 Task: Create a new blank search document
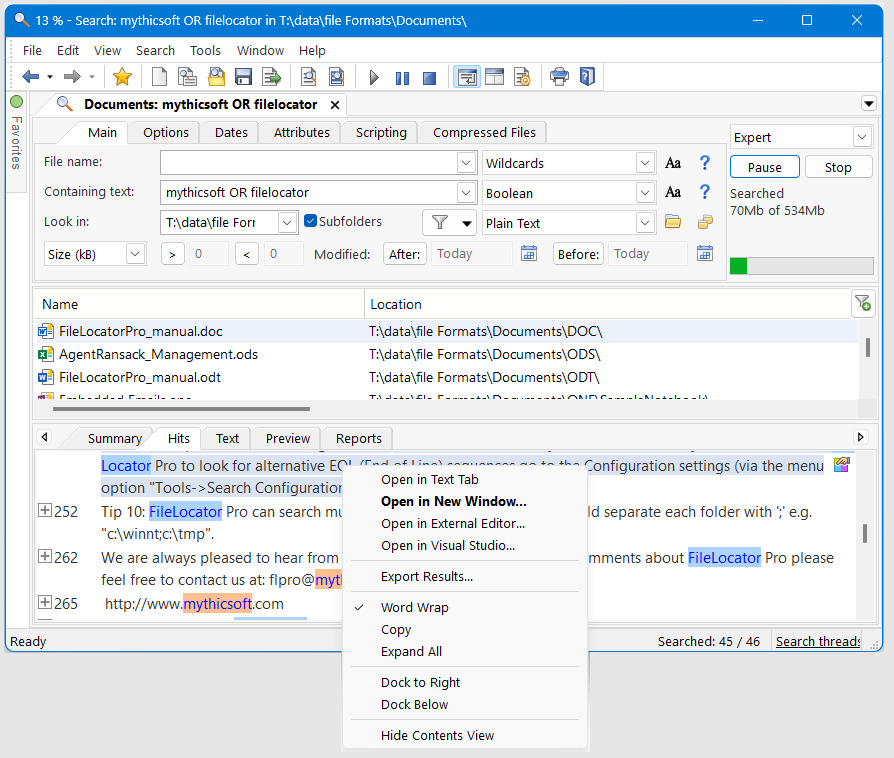point(159,76)
